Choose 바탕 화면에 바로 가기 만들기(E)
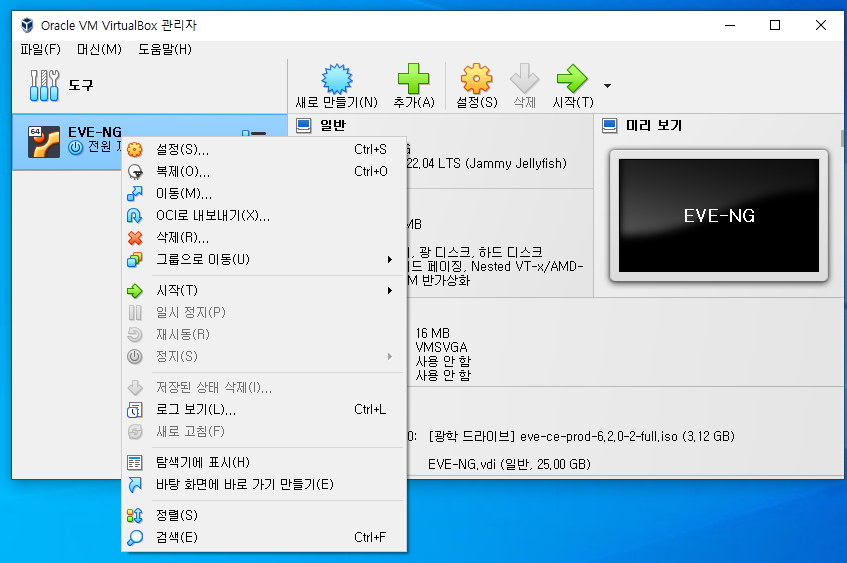The height and width of the screenshot is (563, 847). (x=264, y=484)
